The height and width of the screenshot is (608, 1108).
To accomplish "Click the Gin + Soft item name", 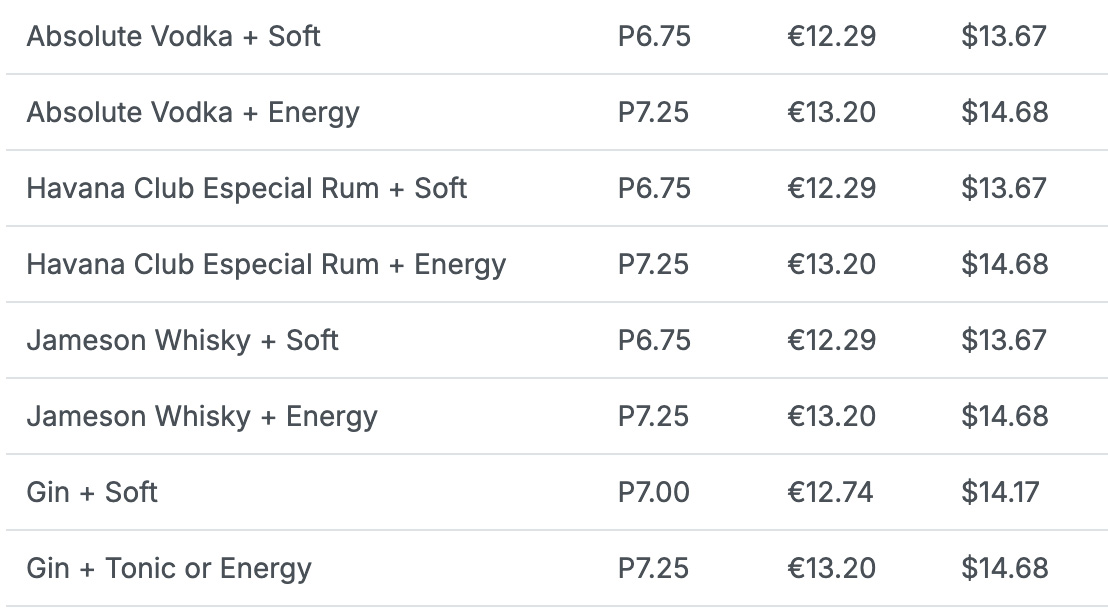I will (92, 492).
